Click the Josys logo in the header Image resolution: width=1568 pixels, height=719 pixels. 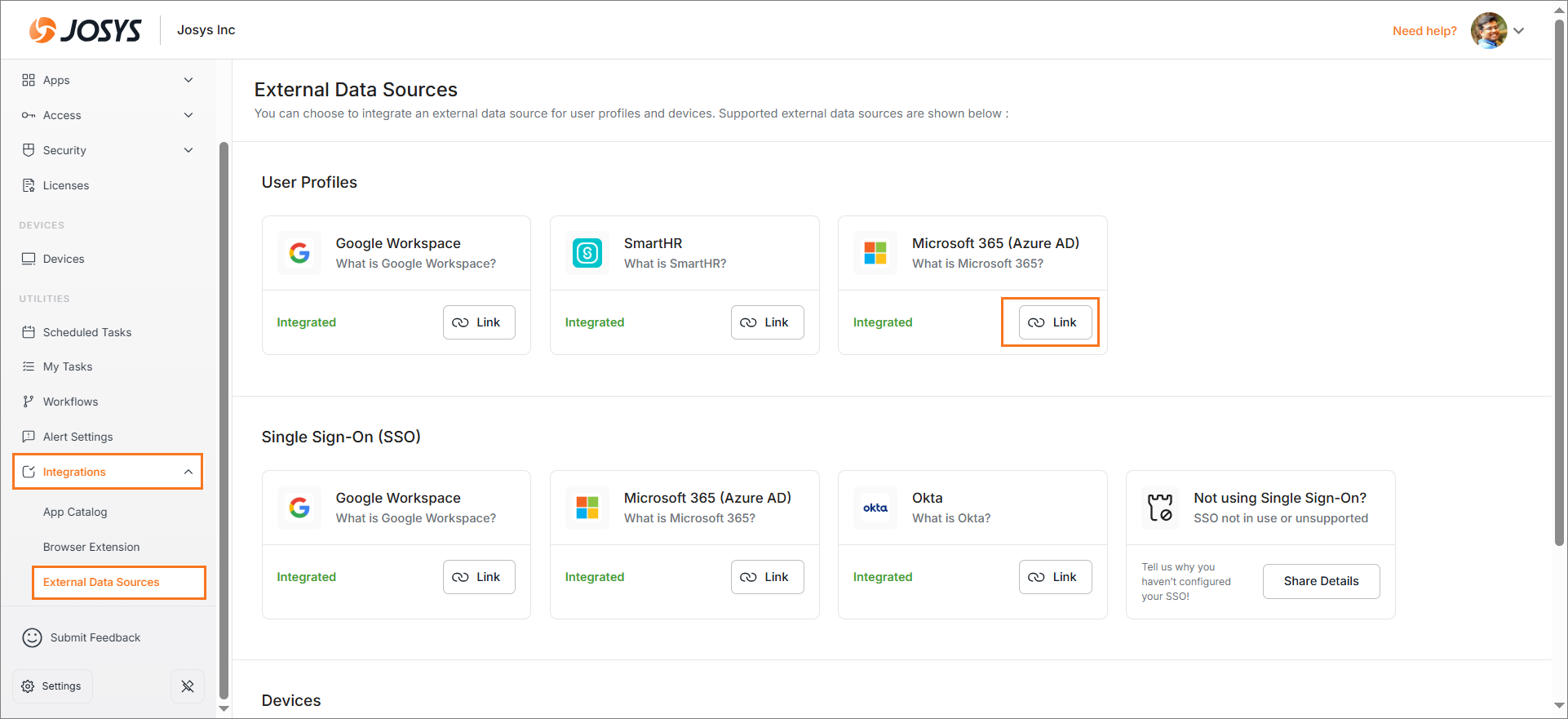(85, 30)
